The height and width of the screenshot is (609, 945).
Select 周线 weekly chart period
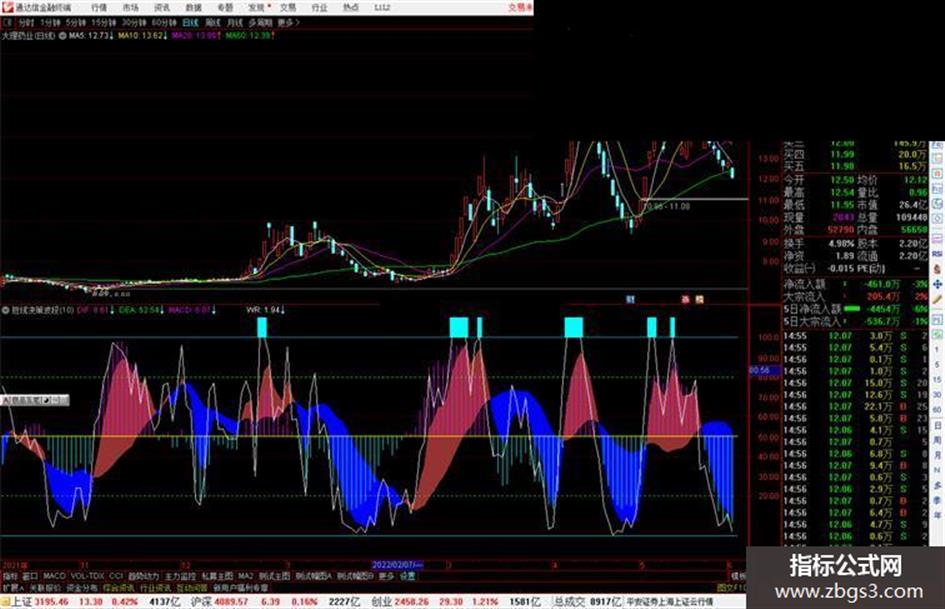coord(213,22)
